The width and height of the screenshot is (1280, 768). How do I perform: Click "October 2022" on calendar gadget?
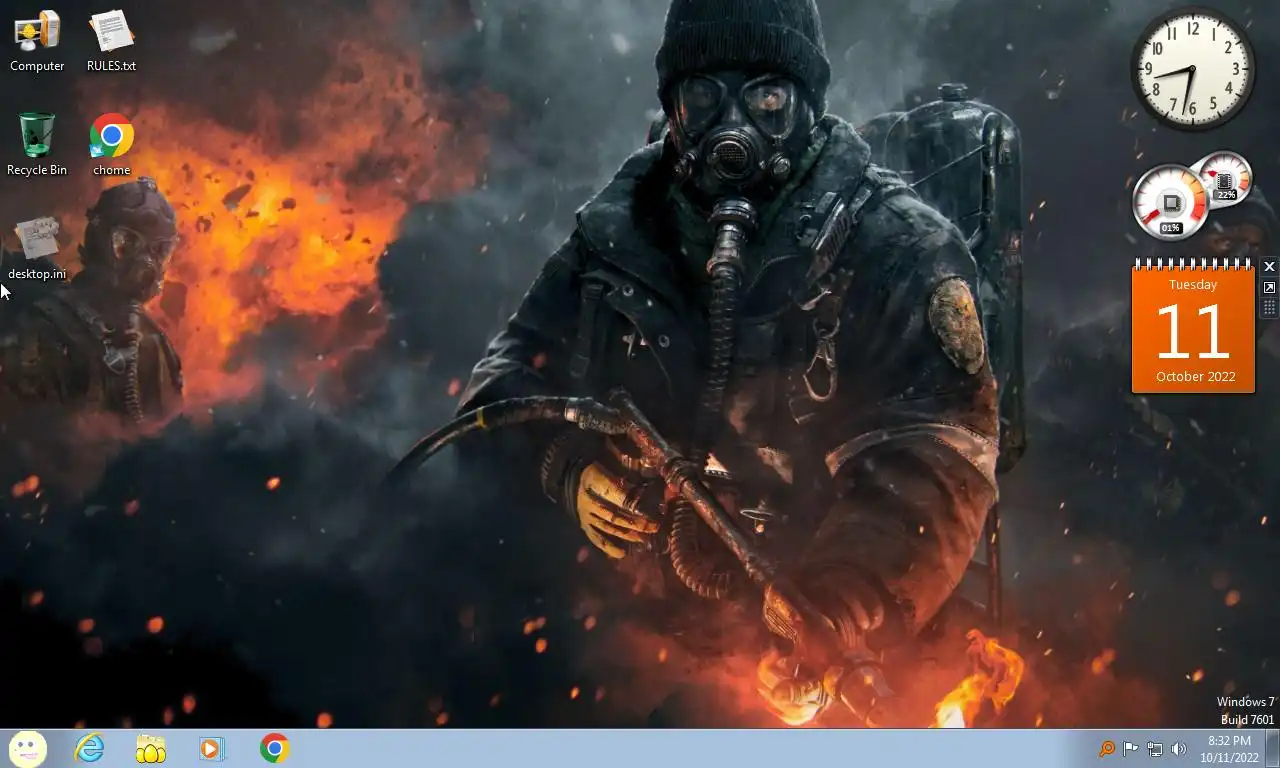tap(1195, 377)
